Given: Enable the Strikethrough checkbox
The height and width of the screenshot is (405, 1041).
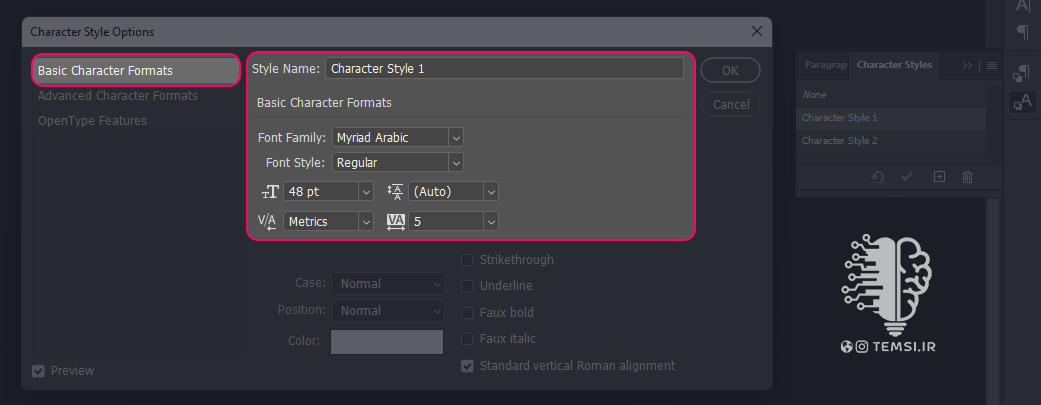Looking at the screenshot, I should [x=467, y=260].
